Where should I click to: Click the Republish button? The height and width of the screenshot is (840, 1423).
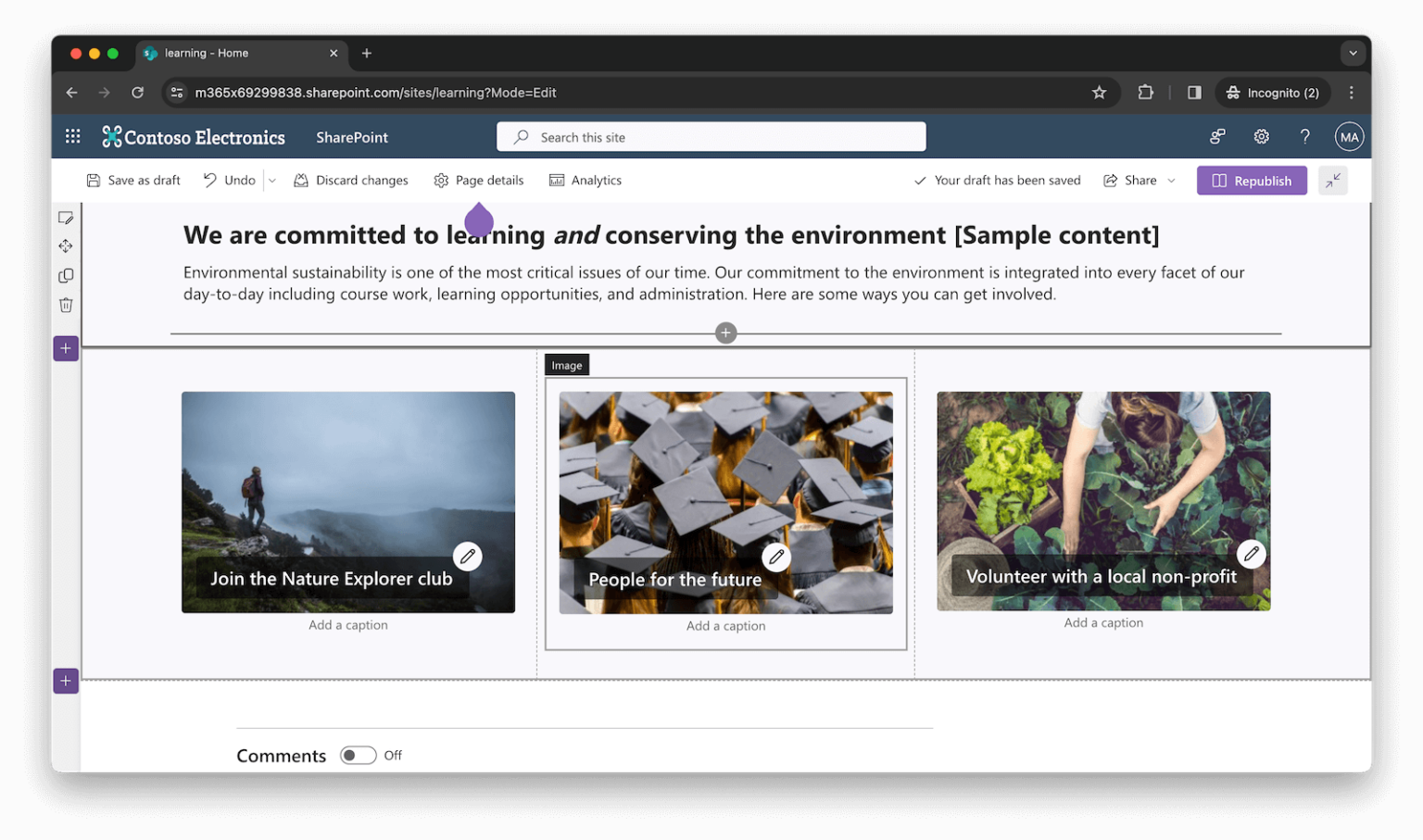[1252, 181]
